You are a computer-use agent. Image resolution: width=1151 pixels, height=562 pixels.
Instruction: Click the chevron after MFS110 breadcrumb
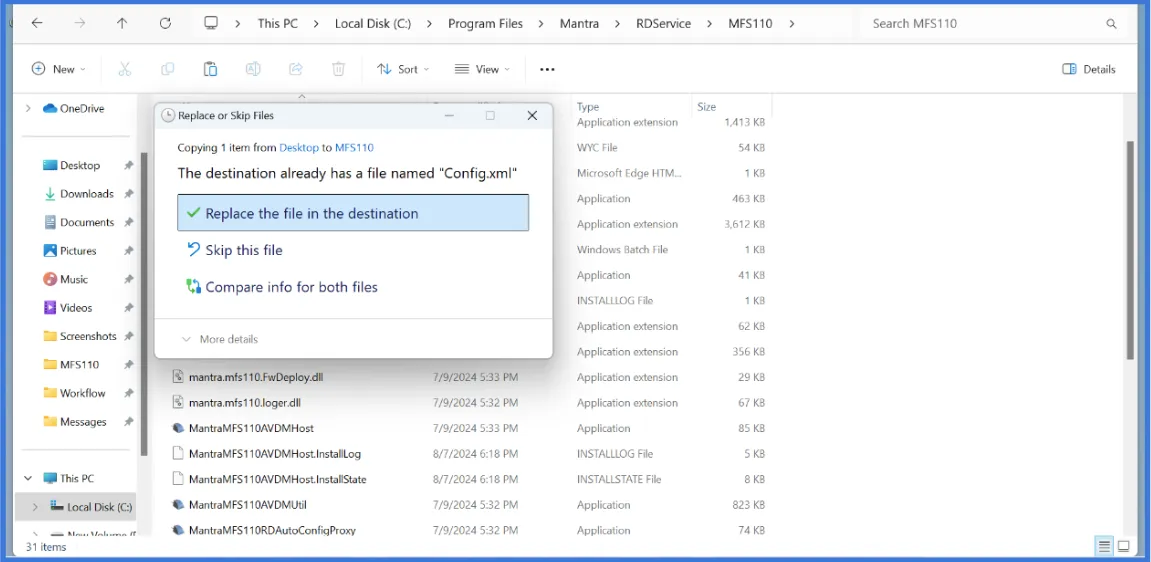coord(791,23)
